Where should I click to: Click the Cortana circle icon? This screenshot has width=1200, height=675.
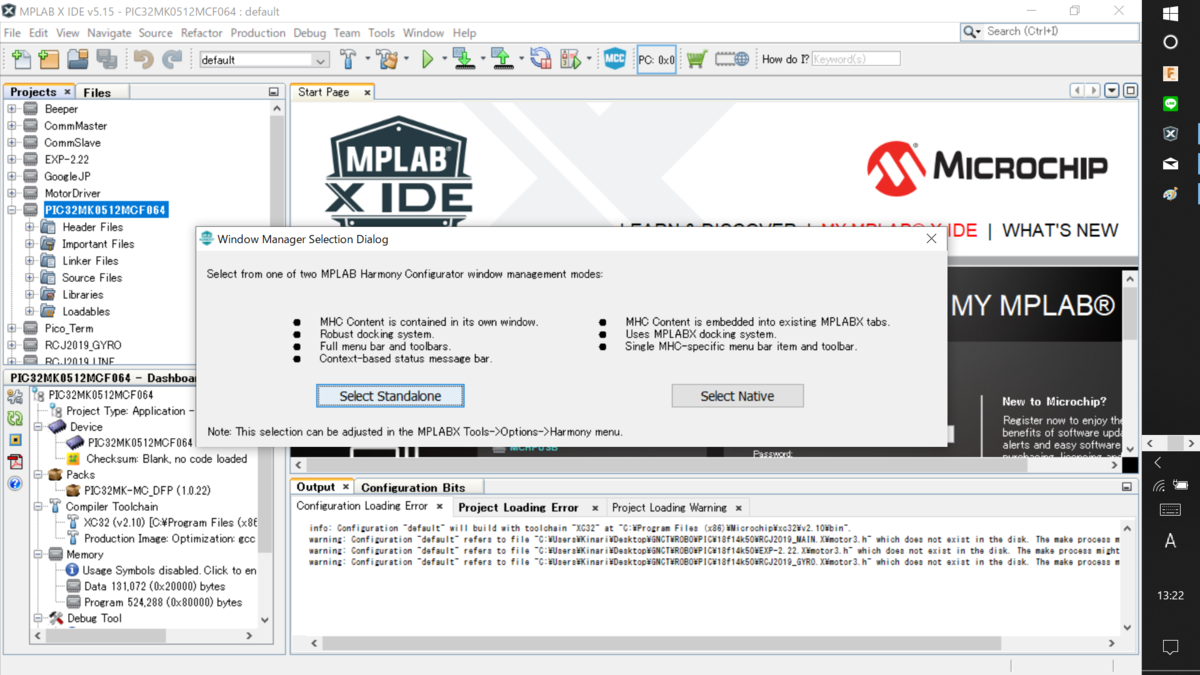click(1171, 43)
